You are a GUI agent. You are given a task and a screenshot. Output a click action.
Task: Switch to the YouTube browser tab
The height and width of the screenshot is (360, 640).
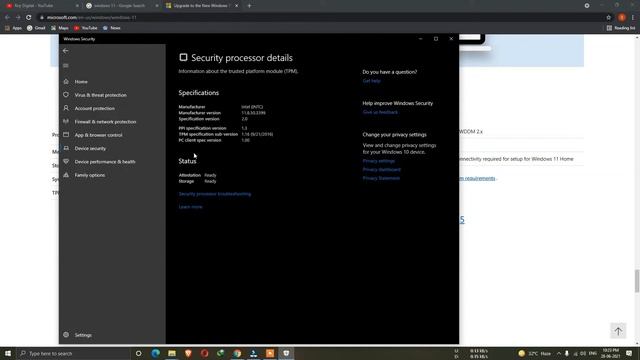42,6
